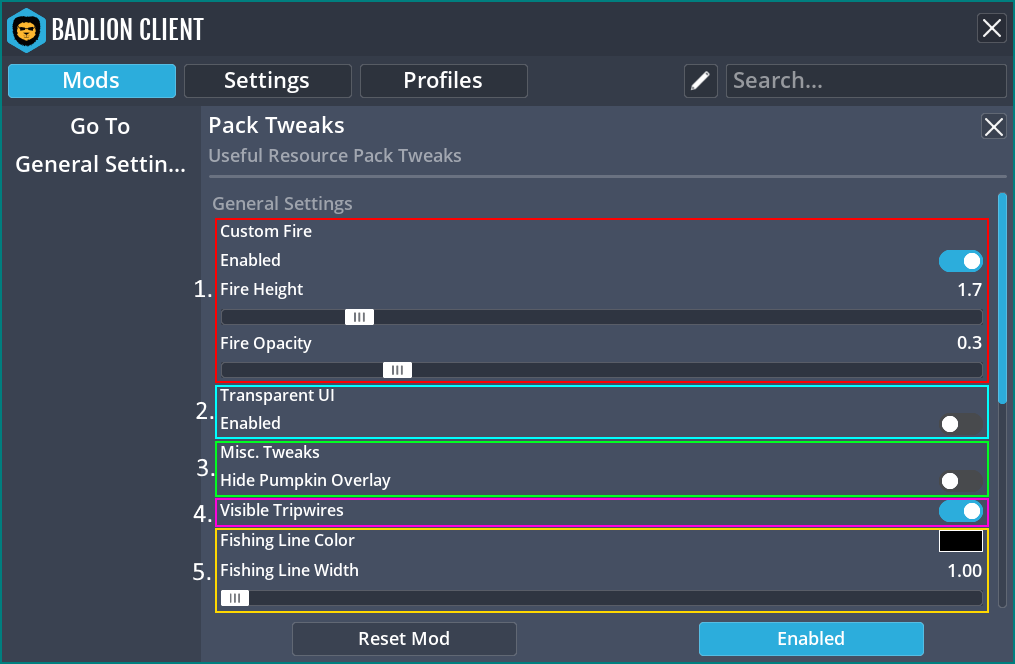
Task: Click the blue Enabled mod button
Action: (x=810, y=639)
